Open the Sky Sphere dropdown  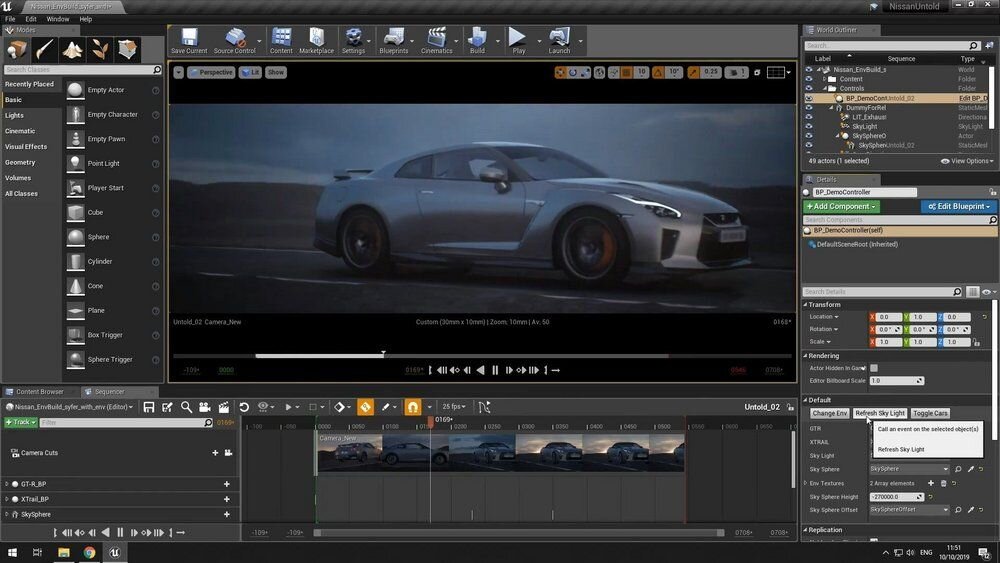pyautogui.click(x=908, y=469)
